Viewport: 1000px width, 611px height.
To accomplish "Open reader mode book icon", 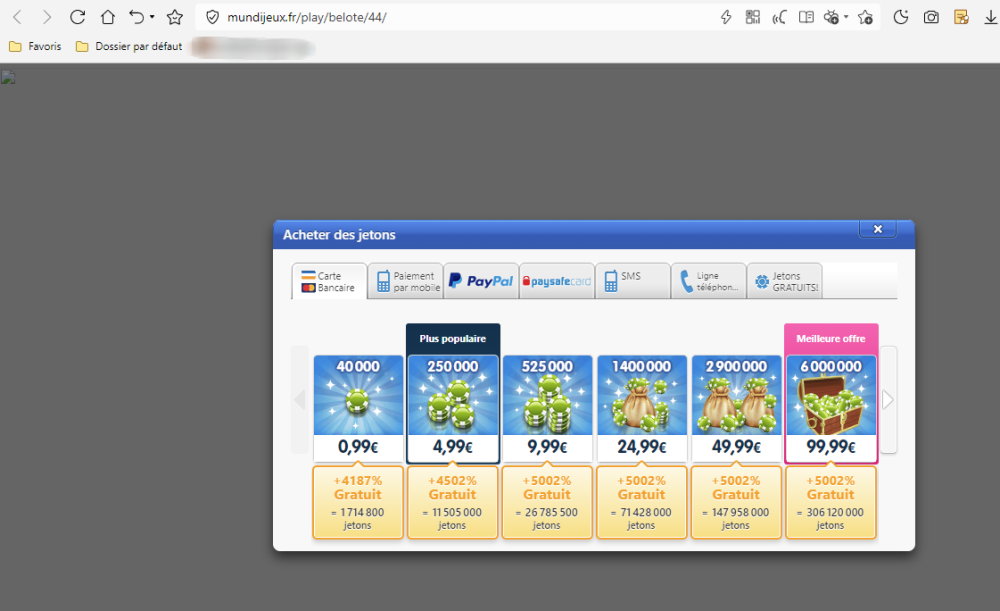I will click(806, 17).
